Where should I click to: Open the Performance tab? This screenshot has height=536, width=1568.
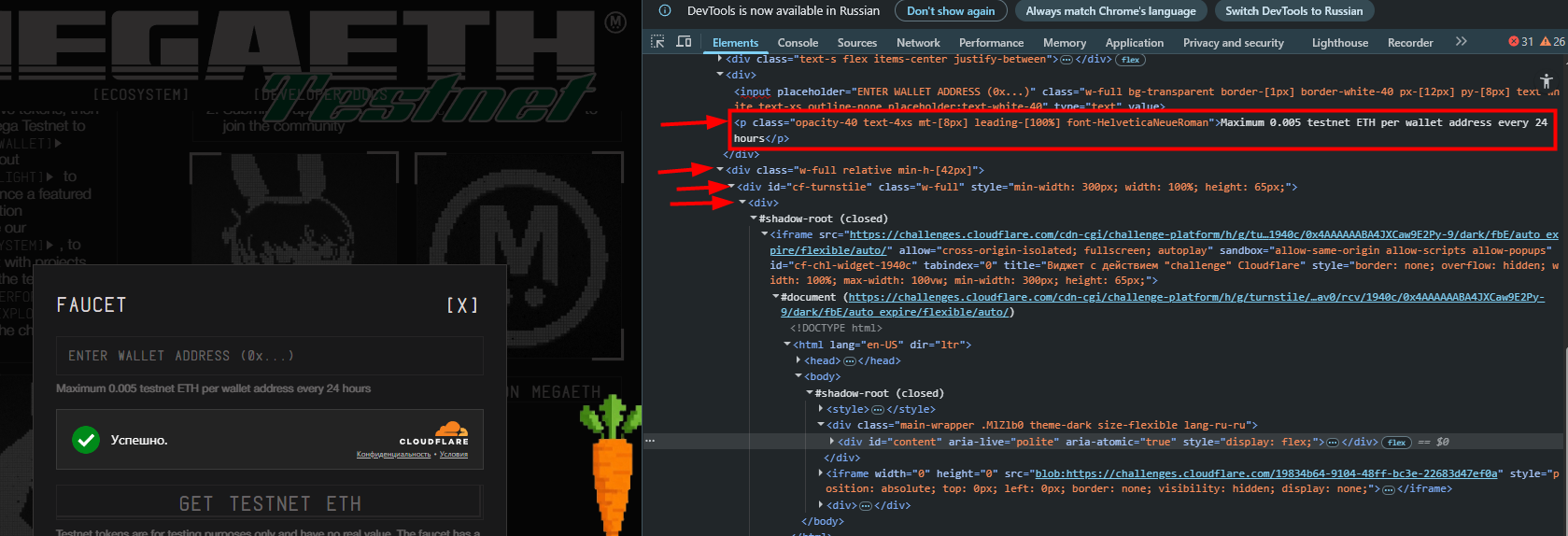[991, 43]
